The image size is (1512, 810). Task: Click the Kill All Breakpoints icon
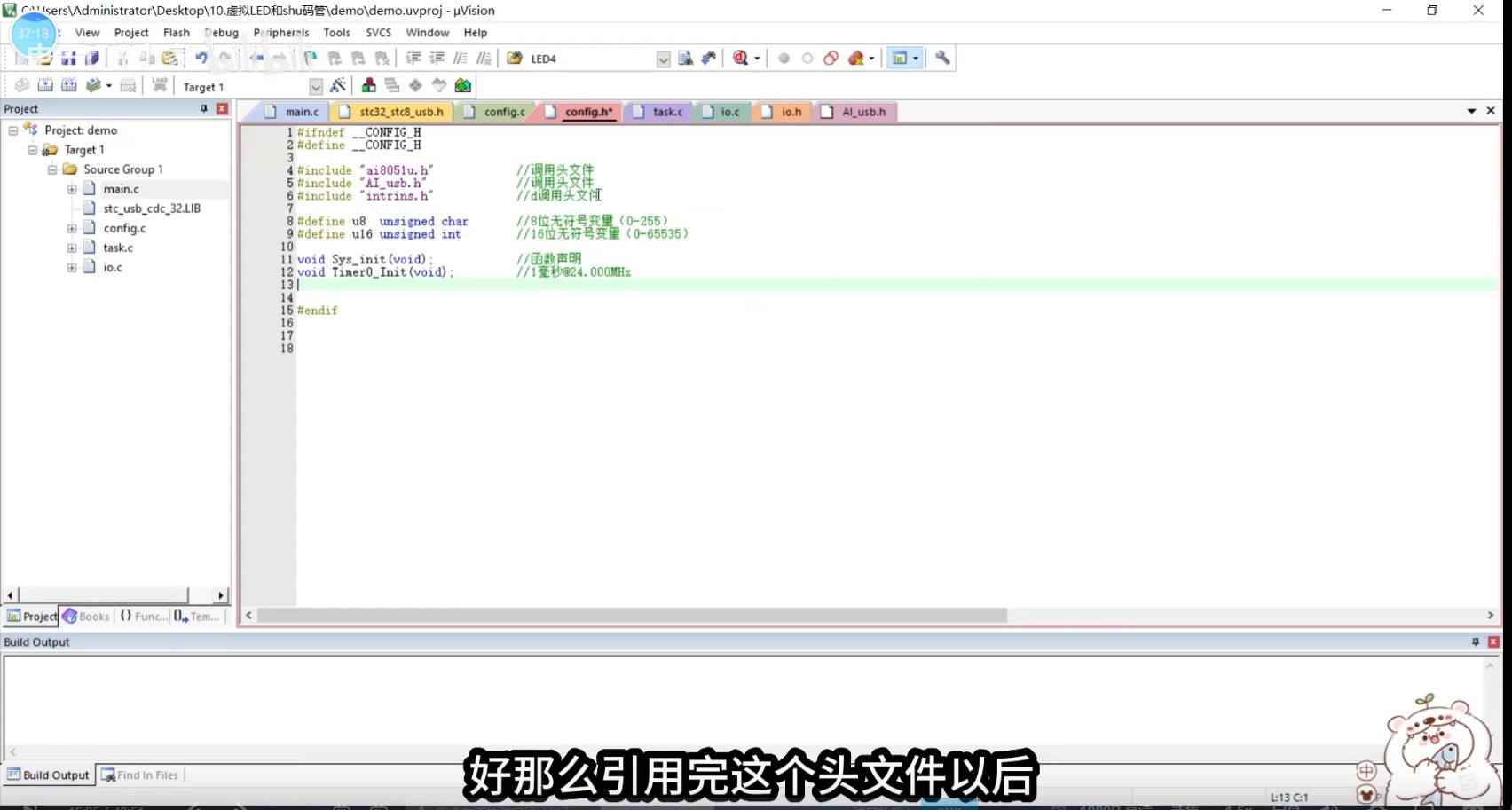[x=856, y=58]
